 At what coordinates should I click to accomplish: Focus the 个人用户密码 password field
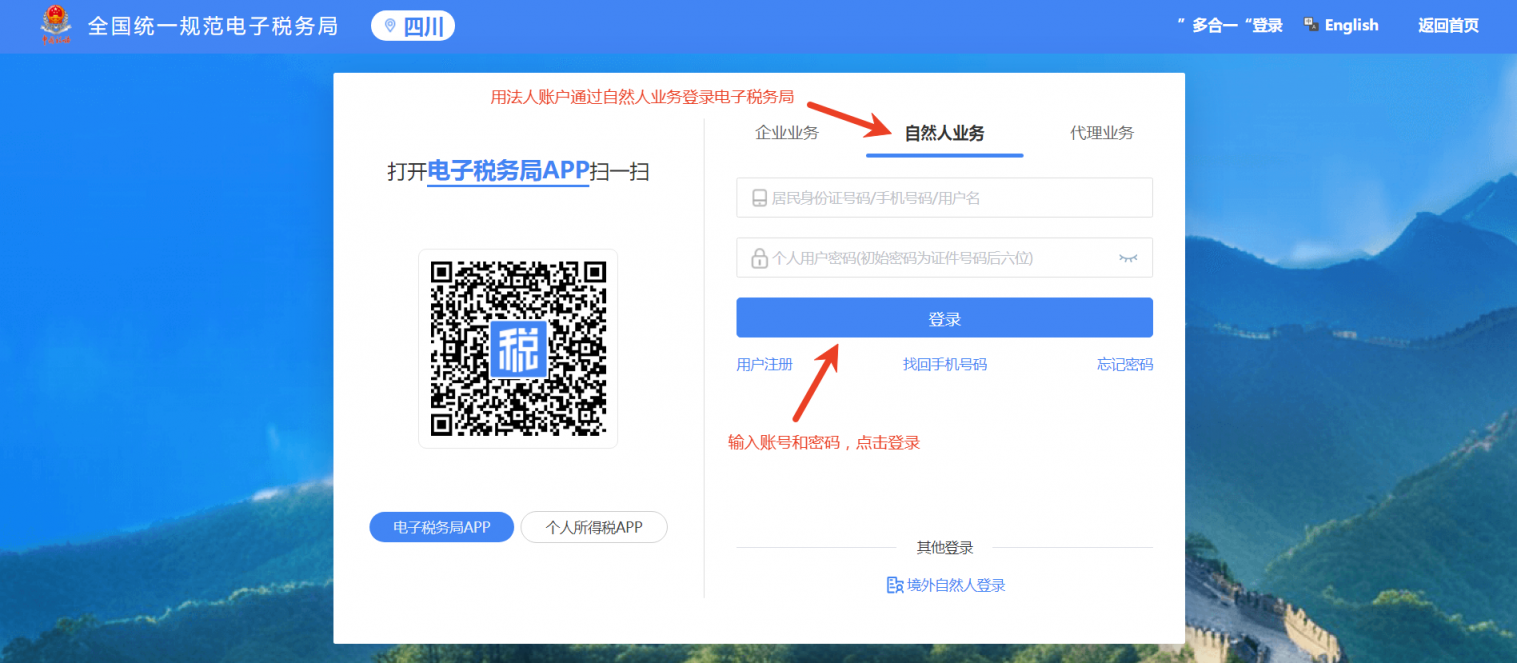click(944, 258)
